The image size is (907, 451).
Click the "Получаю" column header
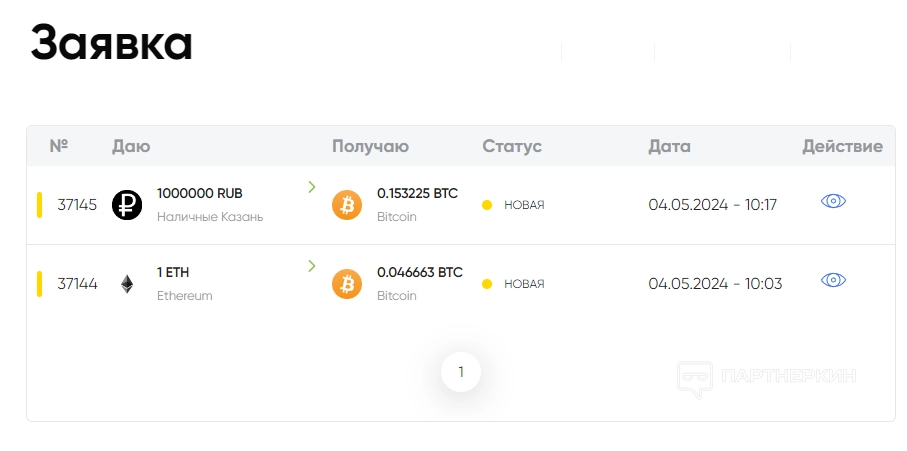point(370,146)
